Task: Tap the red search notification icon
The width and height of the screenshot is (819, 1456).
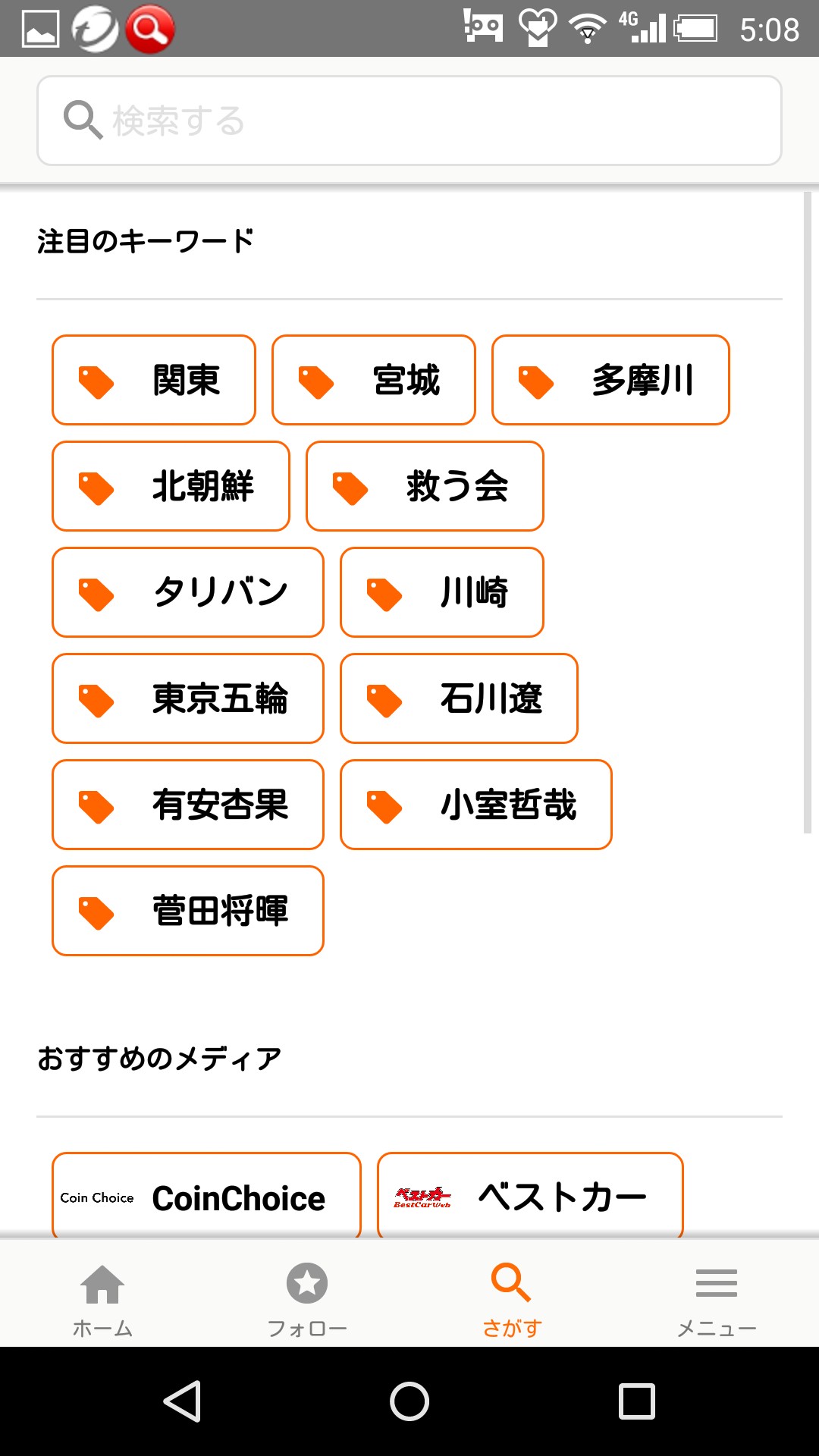Action: (x=150, y=29)
